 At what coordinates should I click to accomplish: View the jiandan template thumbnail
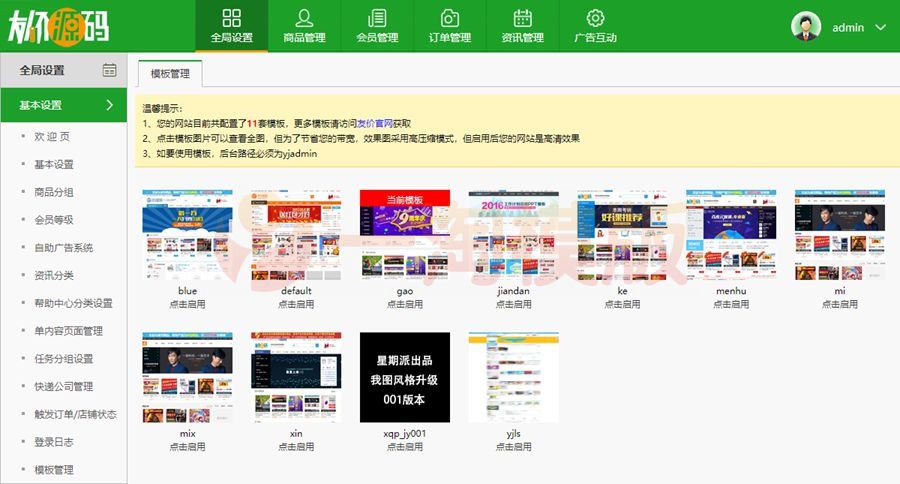coord(514,235)
